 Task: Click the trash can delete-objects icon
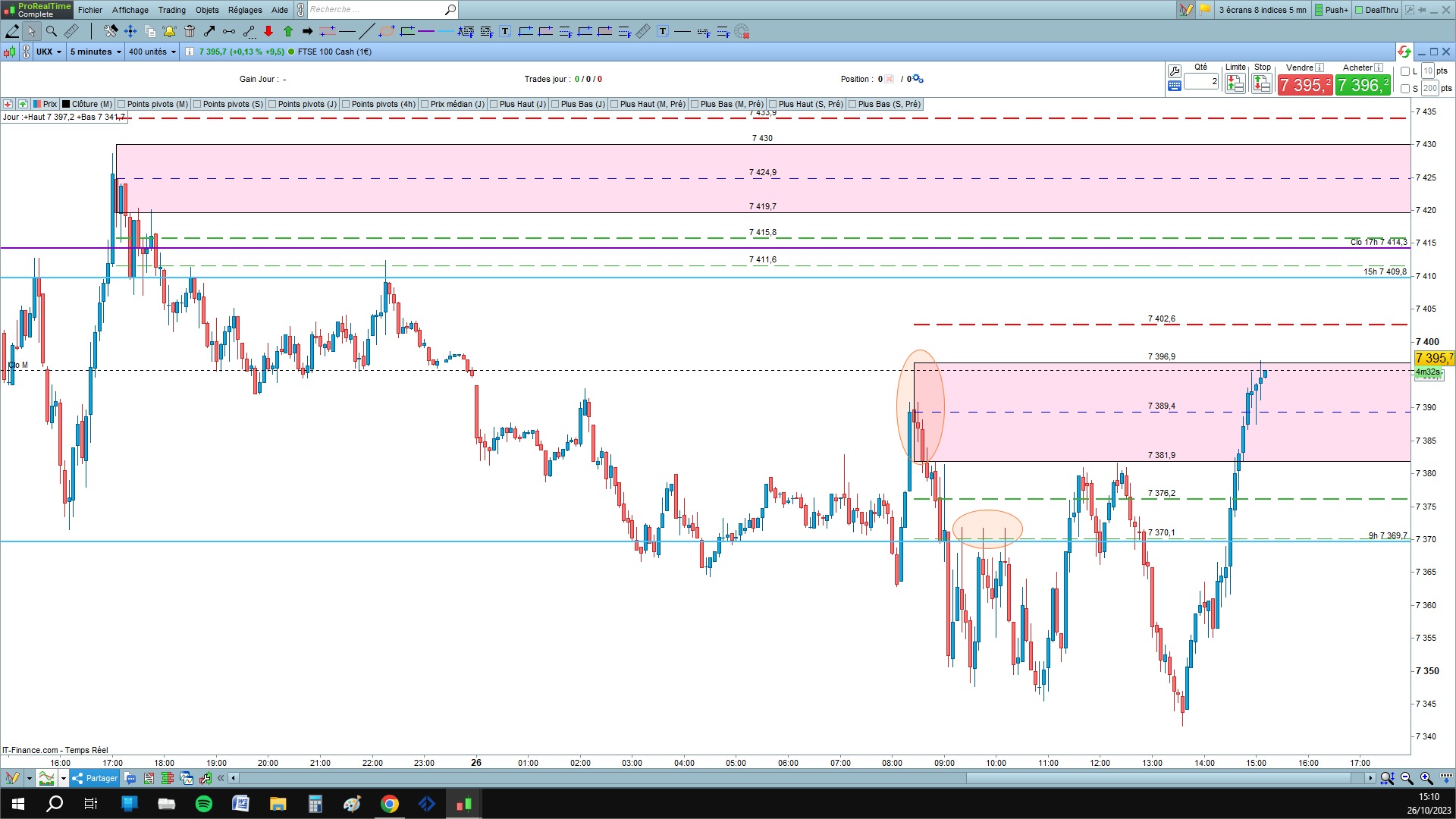[190, 31]
